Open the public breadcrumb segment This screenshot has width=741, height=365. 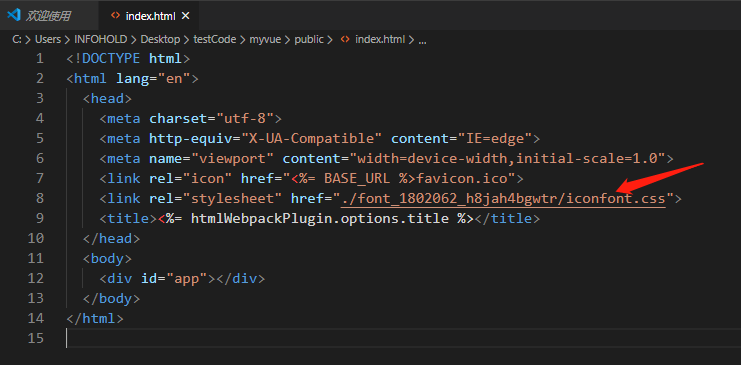click(309, 39)
